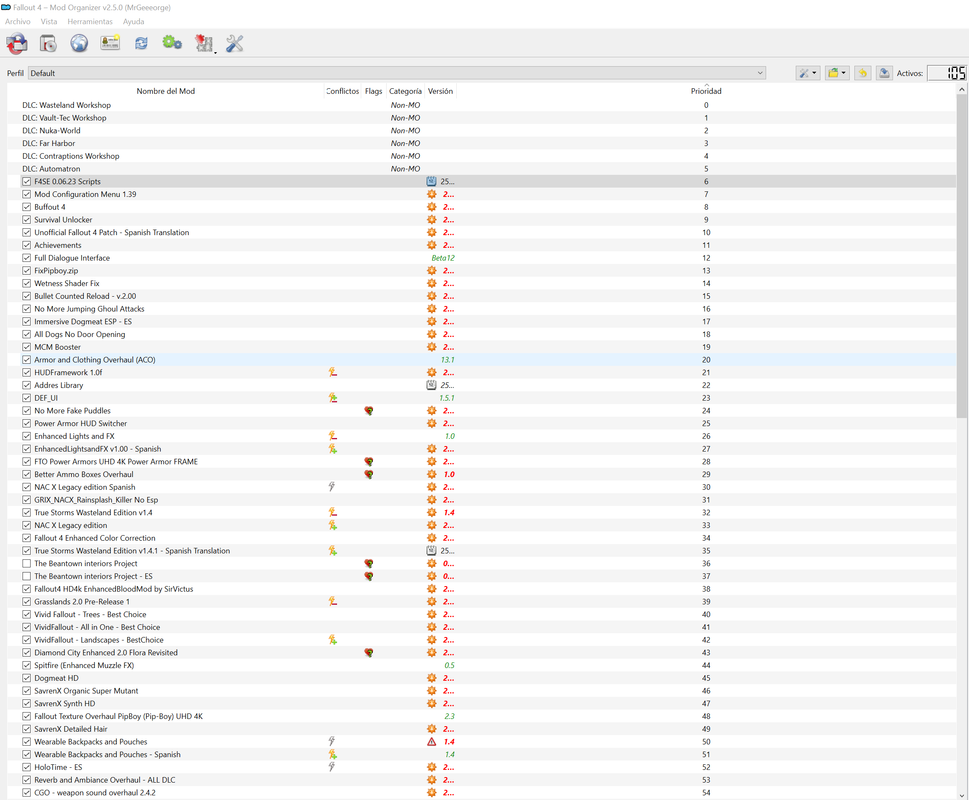The height and width of the screenshot is (800, 969).
Task: Click heart flag on FTO Power Armors row
Action: pos(369,461)
